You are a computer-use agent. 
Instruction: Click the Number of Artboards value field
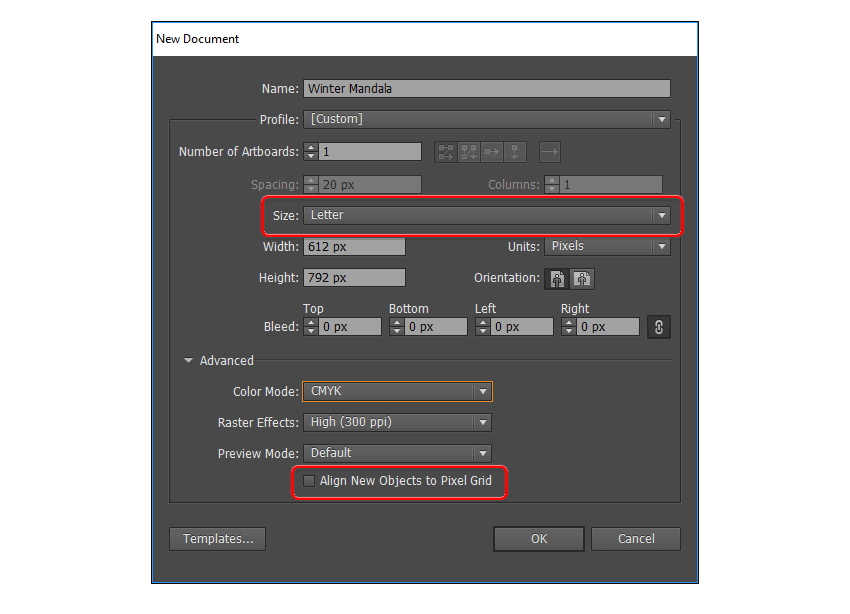click(x=370, y=152)
